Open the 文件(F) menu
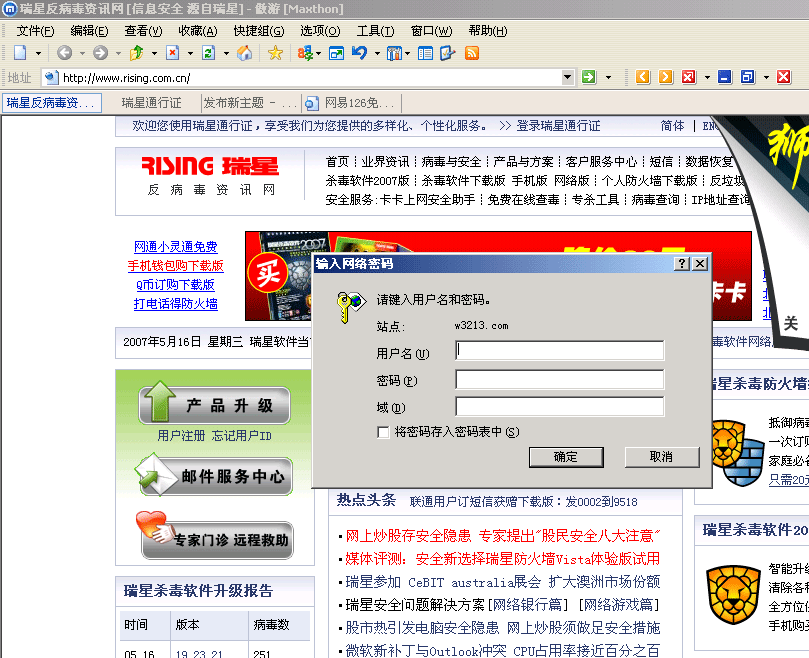 (35, 31)
